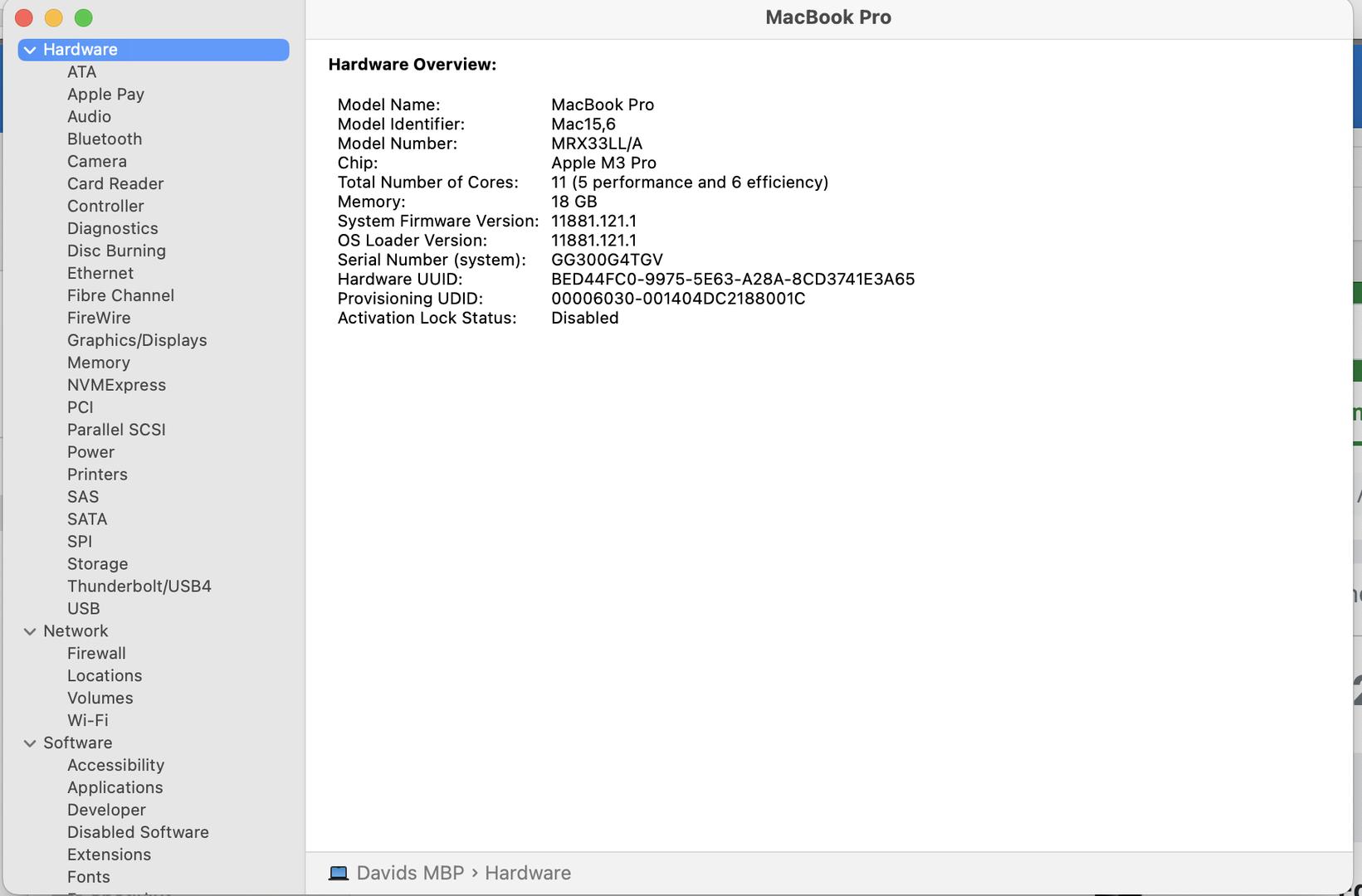Open NVMExpress entry
This screenshot has width=1362, height=896.
(x=116, y=386)
